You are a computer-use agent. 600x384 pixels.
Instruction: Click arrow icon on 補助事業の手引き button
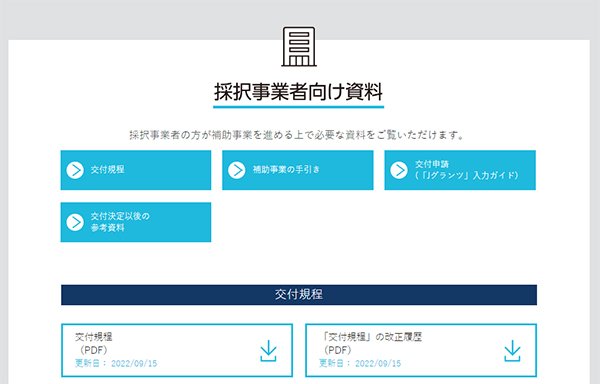[237, 170]
